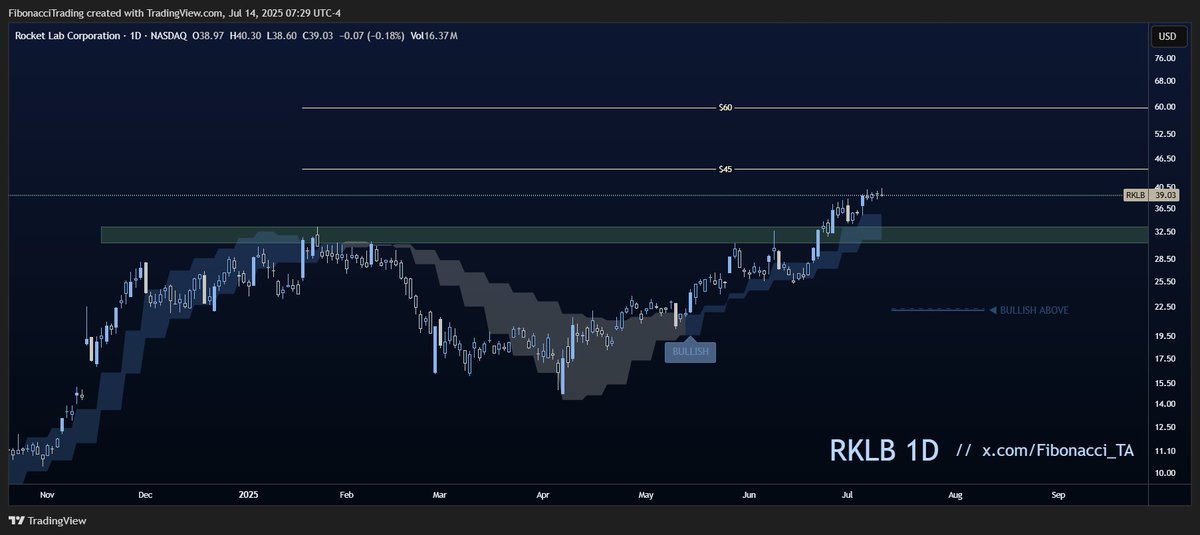1200x535 pixels.
Task: Click the $45 target line label
Action: coord(726,169)
